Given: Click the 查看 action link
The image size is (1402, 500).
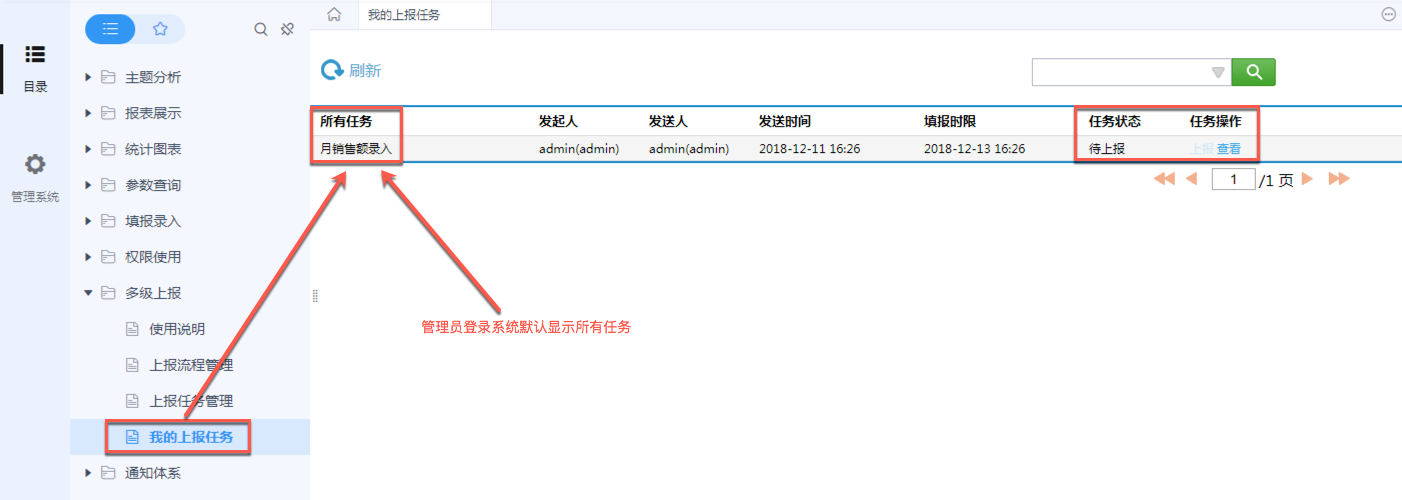Looking at the screenshot, I should point(1229,149).
